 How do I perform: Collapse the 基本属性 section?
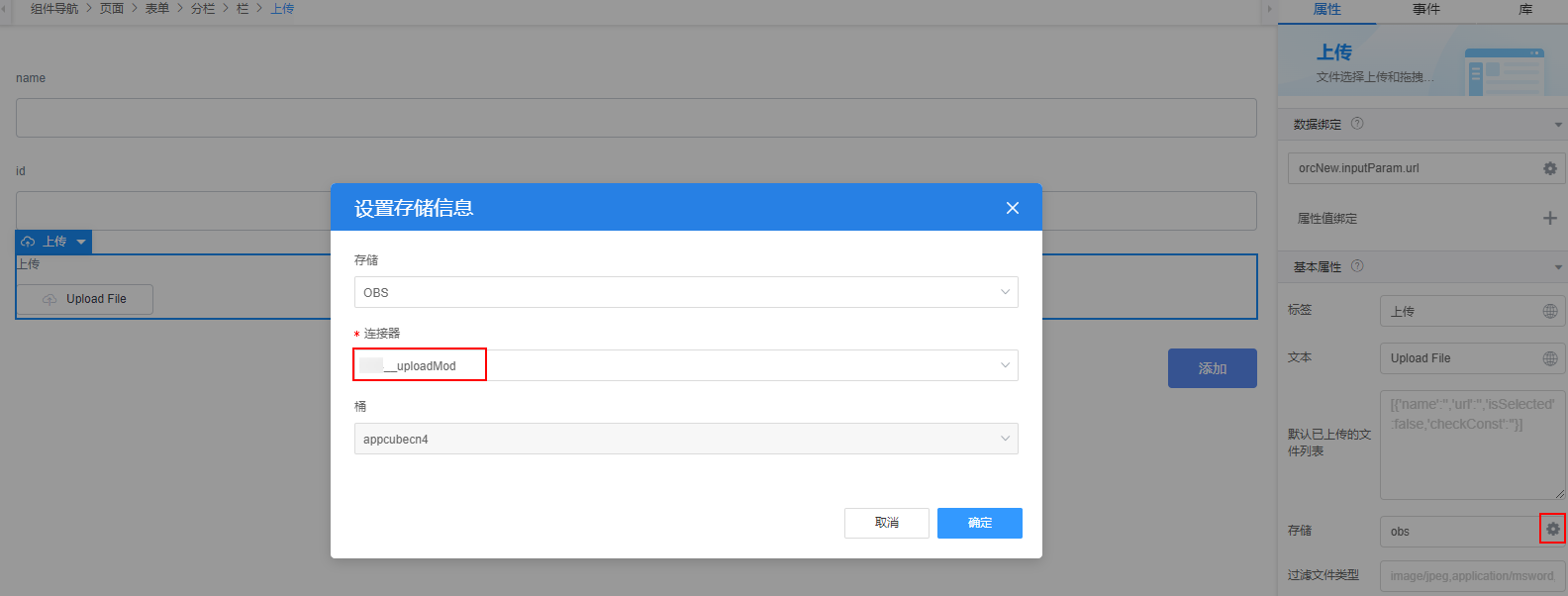(1558, 267)
